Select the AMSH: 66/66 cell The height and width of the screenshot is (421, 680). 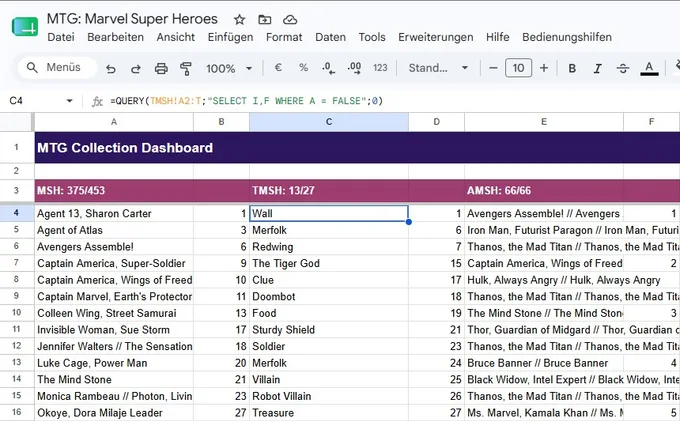point(544,190)
